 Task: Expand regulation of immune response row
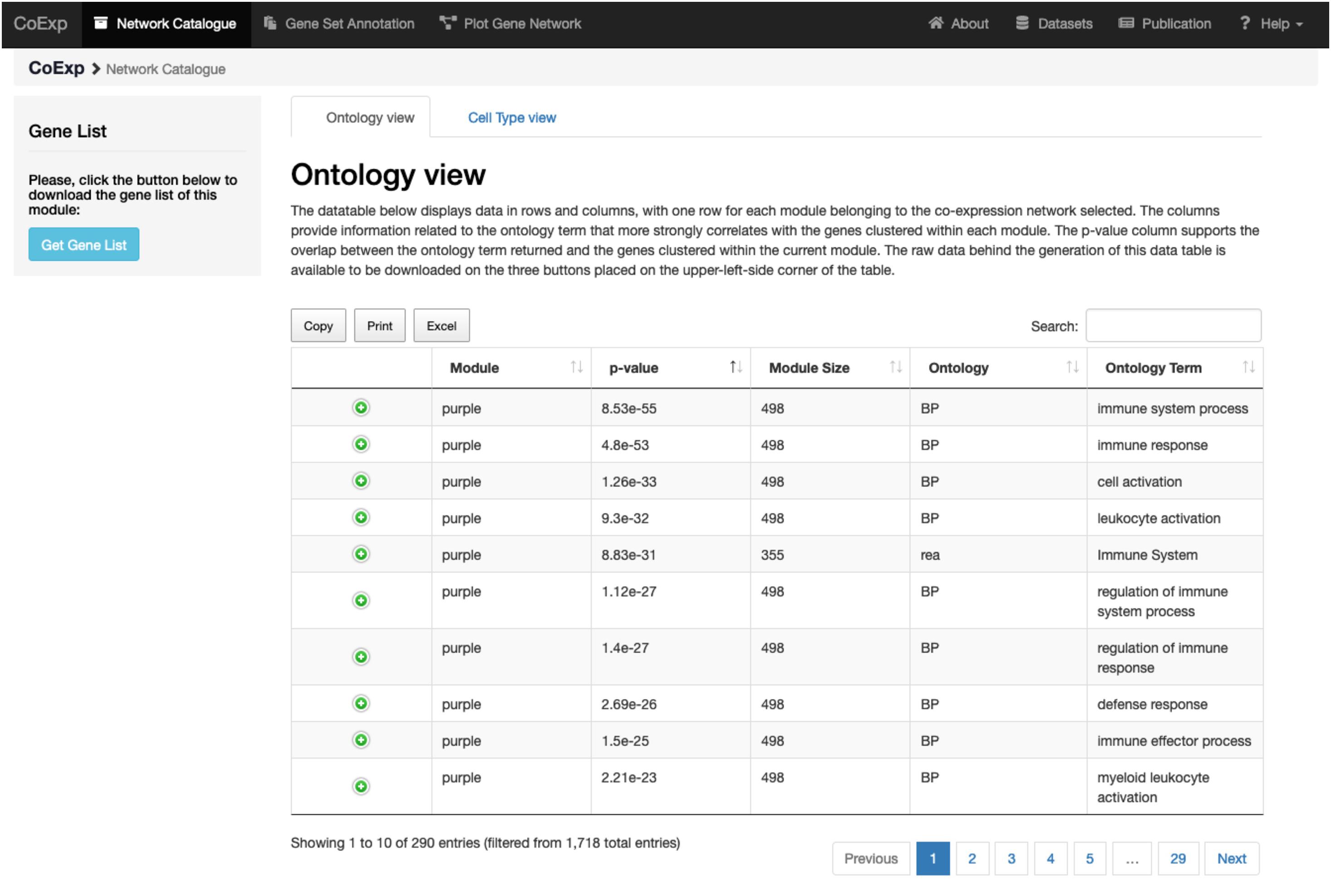coord(361,657)
